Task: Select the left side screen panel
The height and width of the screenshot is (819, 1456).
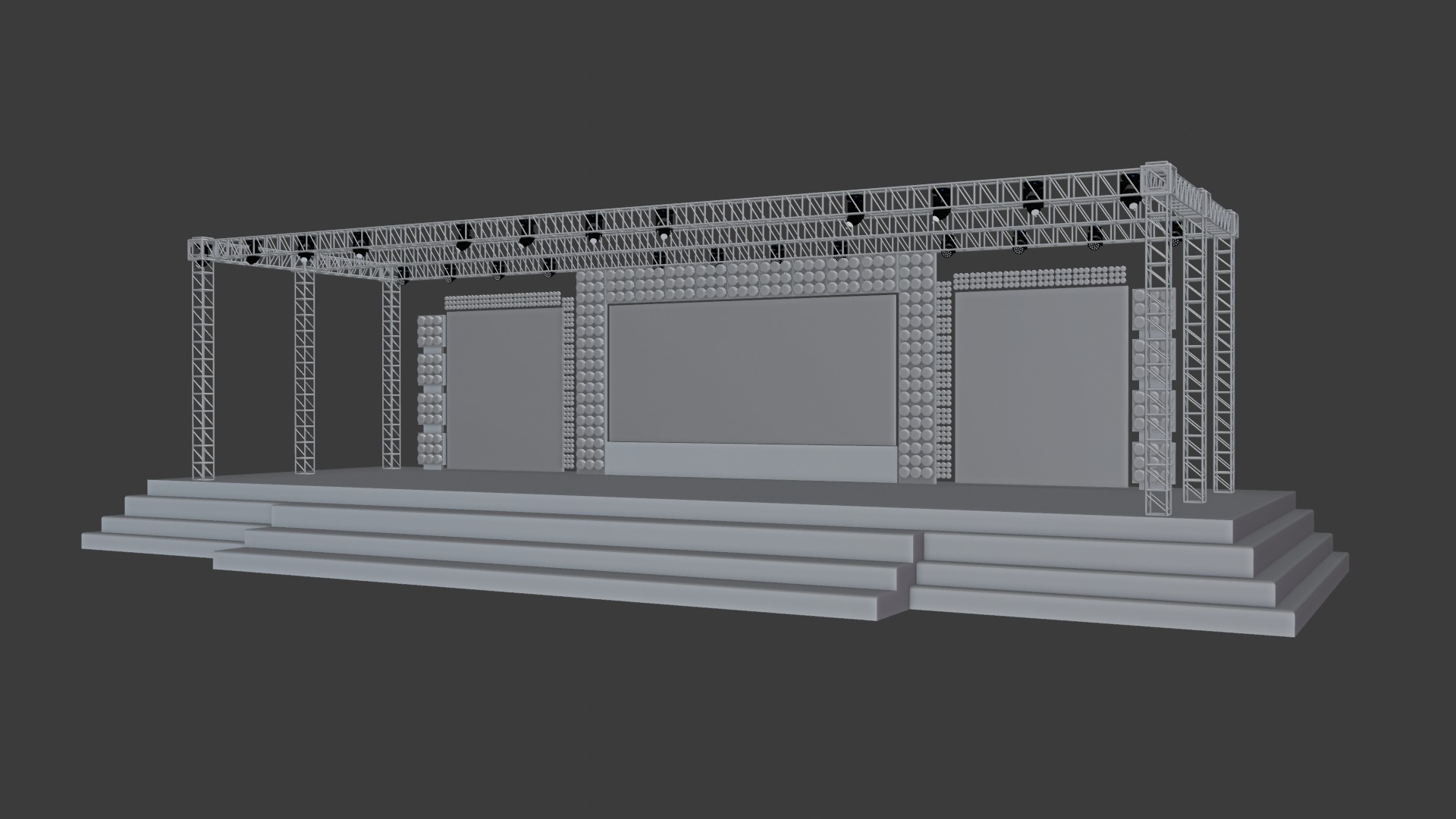Action: point(504,391)
